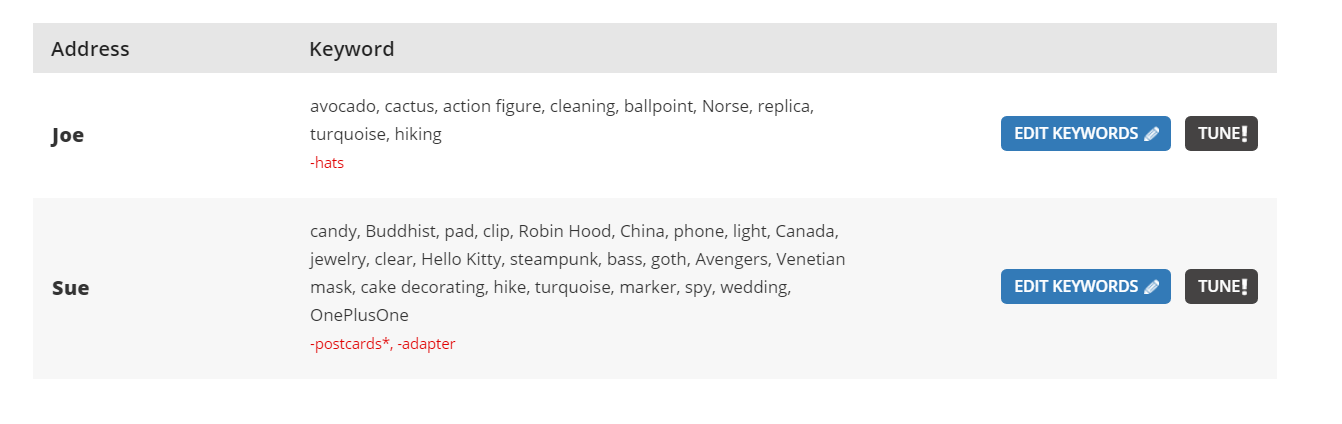Click the Address column header

tap(90, 49)
